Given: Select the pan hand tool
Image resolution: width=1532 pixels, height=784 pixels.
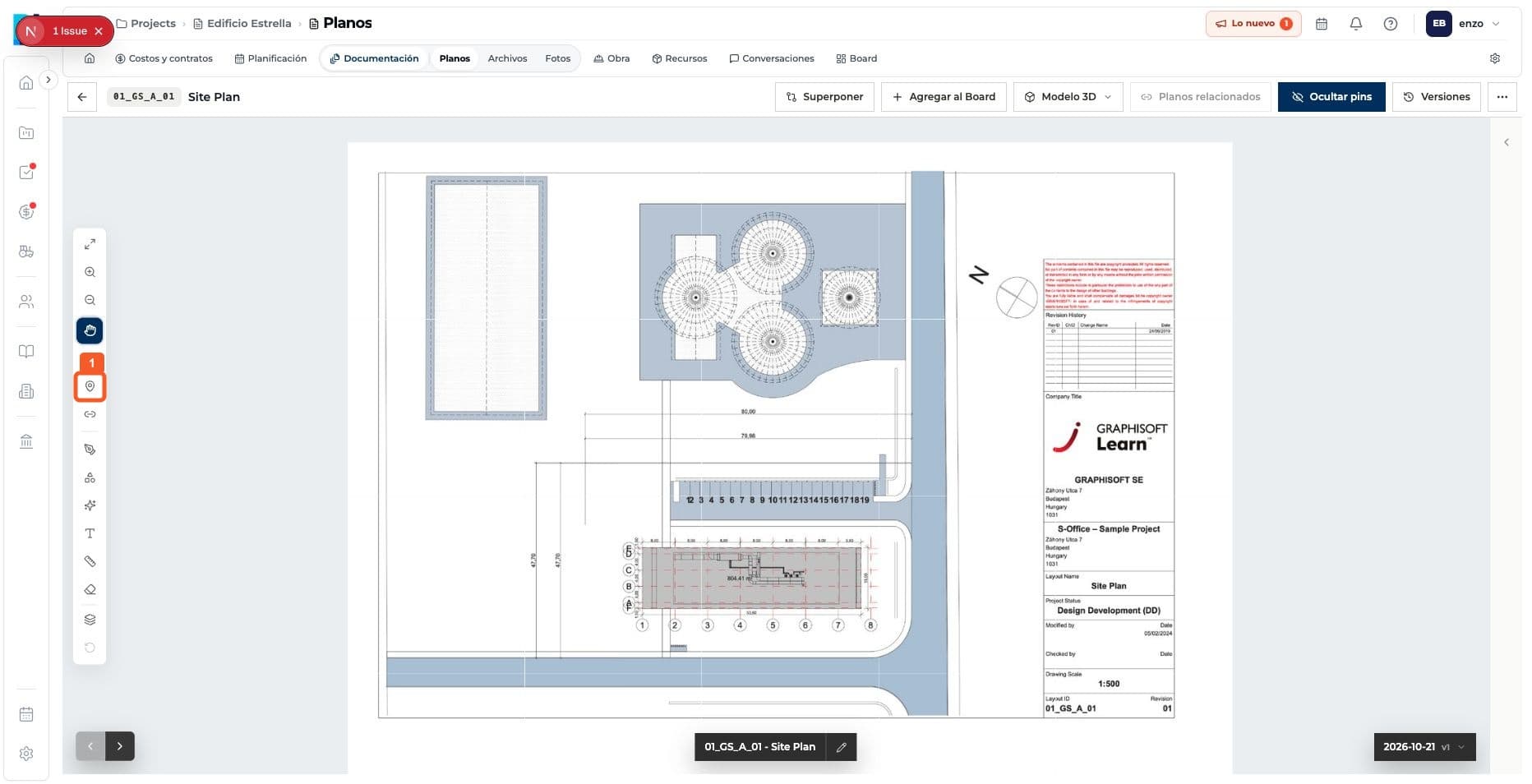Looking at the screenshot, I should [x=90, y=330].
